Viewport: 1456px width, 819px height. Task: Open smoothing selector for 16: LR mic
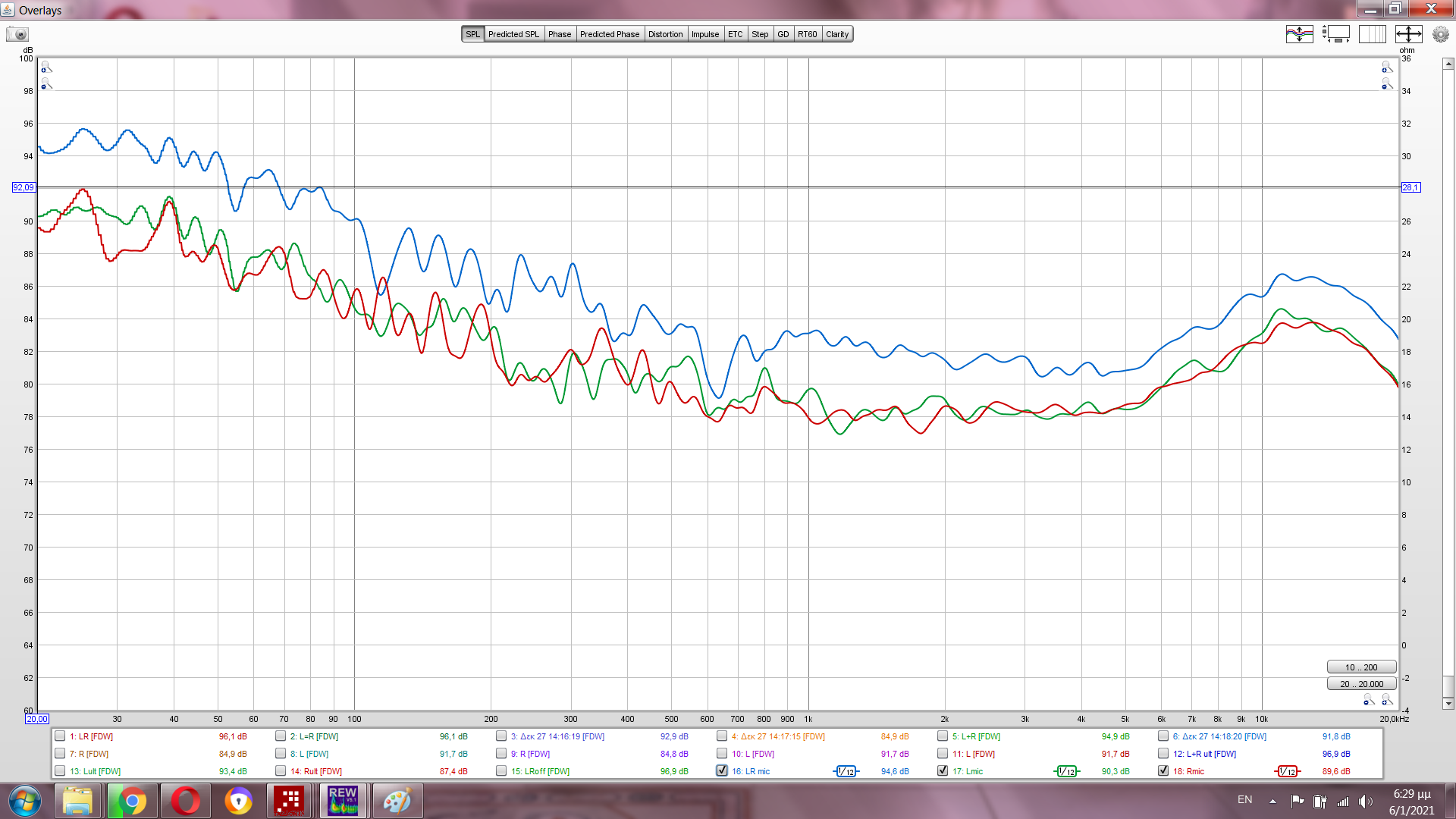pos(846,771)
